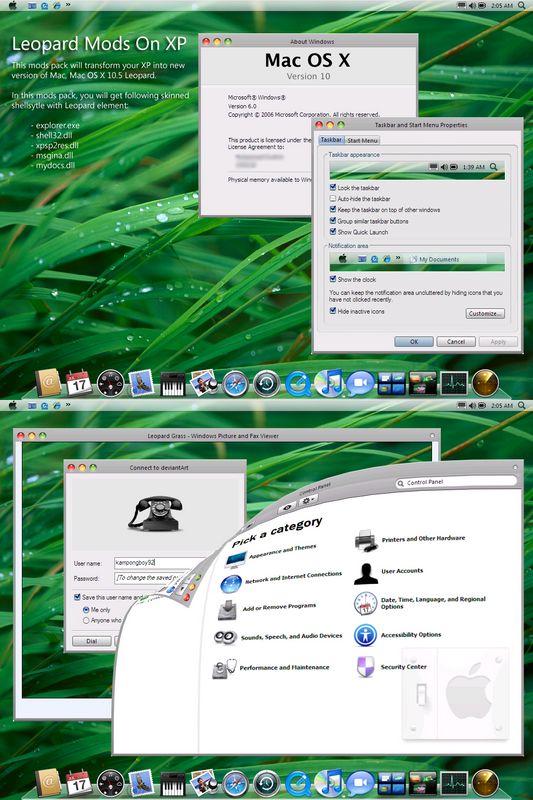Image resolution: width=533 pixels, height=800 pixels.
Task: Open Spotlight magnifier above the About Windows dialog
Action: click(522, 5)
